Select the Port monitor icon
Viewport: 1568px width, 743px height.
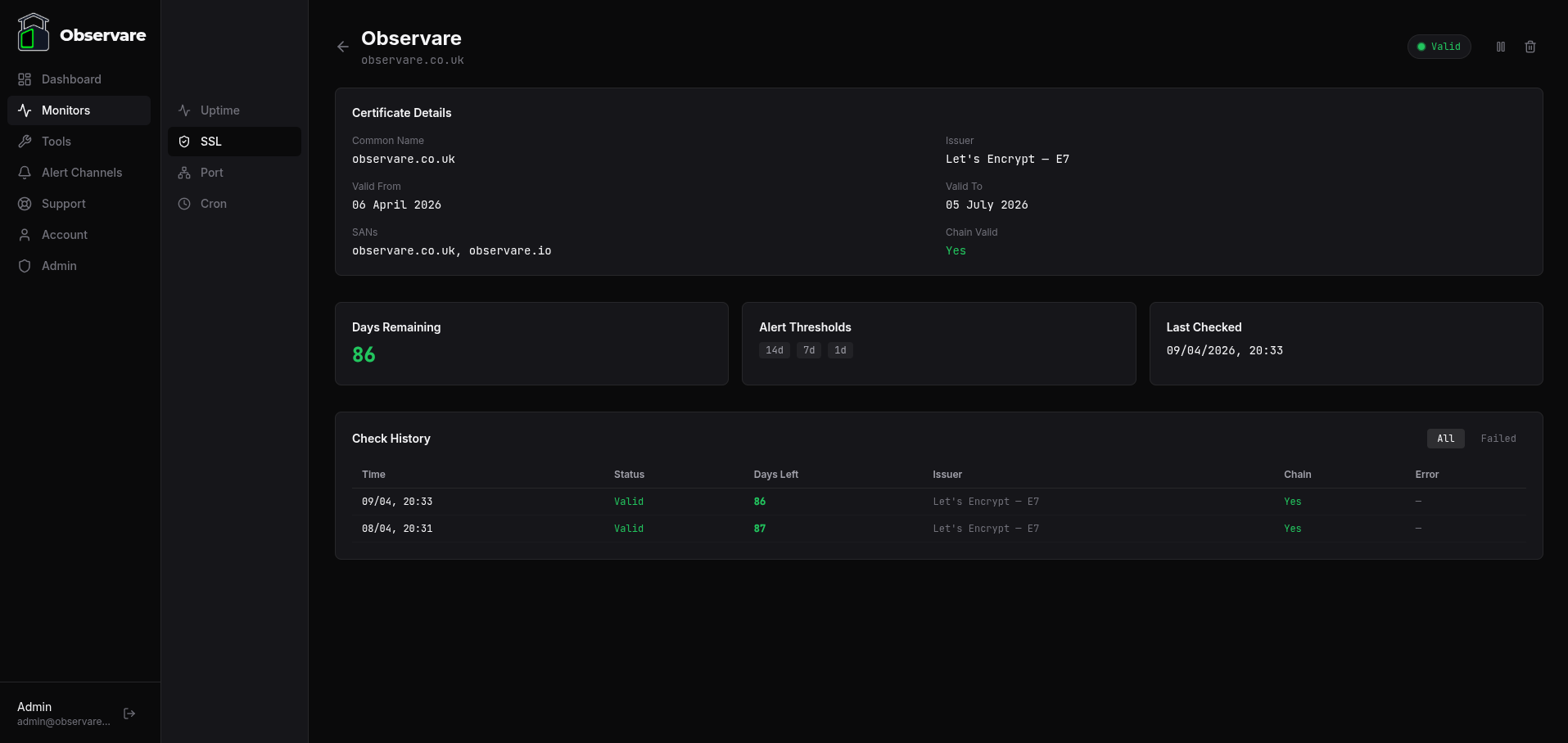[184, 173]
